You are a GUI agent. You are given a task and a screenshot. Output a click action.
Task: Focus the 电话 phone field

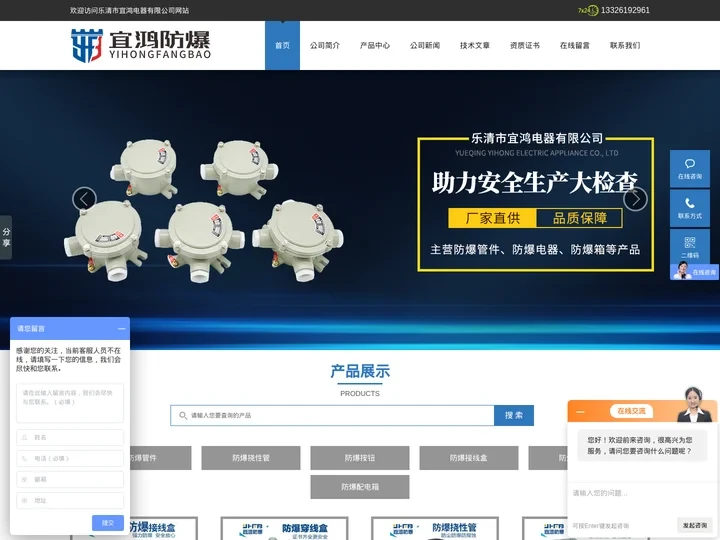click(70, 459)
